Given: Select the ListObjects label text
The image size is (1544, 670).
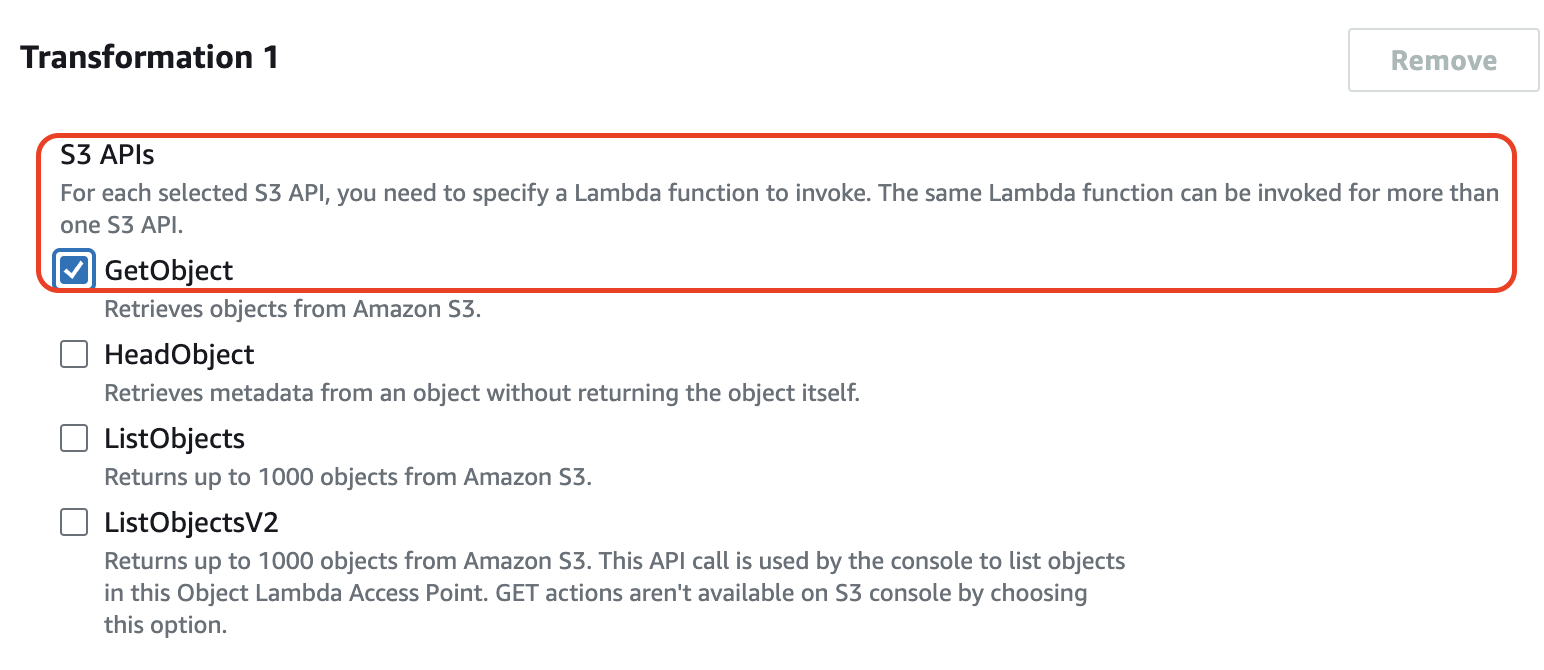Looking at the screenshot, I should coord(174,439).
